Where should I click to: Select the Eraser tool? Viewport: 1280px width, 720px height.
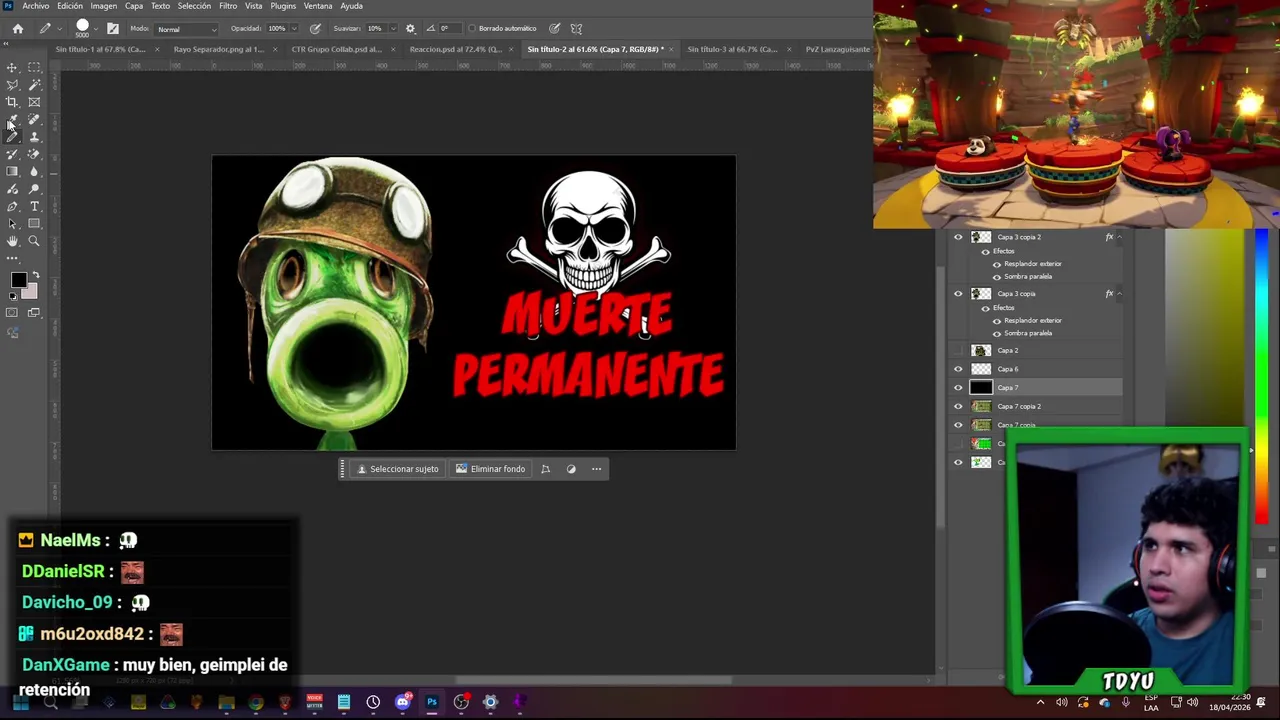point(34,154)
